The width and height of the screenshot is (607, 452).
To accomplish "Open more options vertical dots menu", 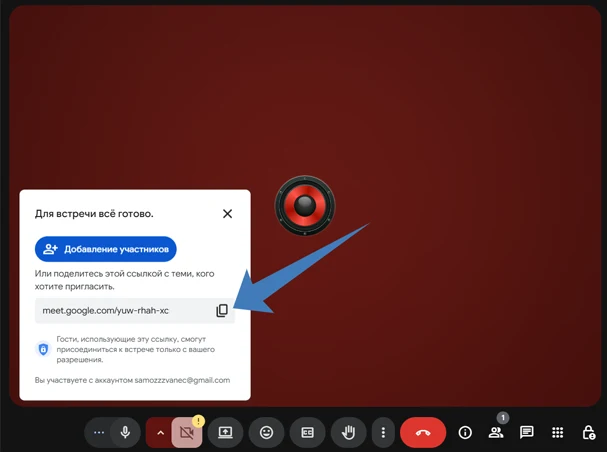I will click(x=383, y=432).
